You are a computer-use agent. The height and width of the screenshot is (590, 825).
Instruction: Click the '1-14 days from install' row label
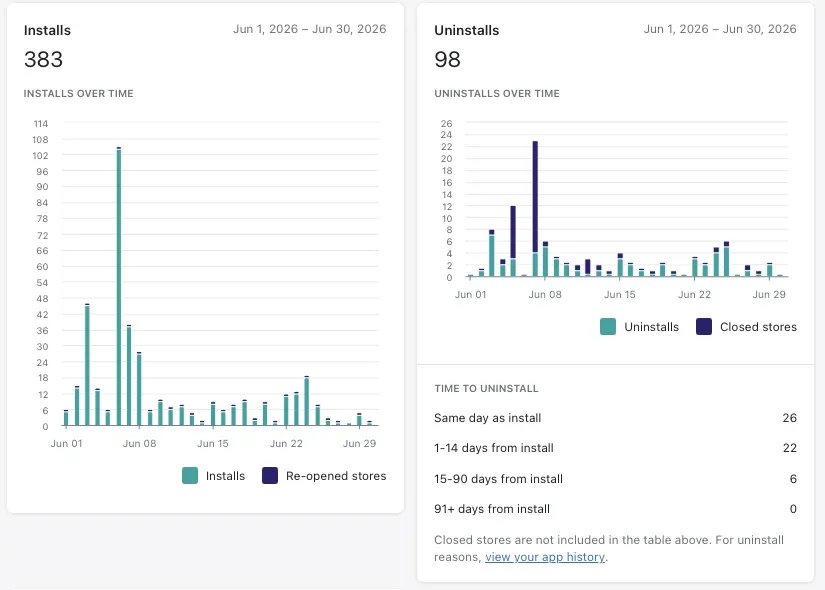[494, 448]
